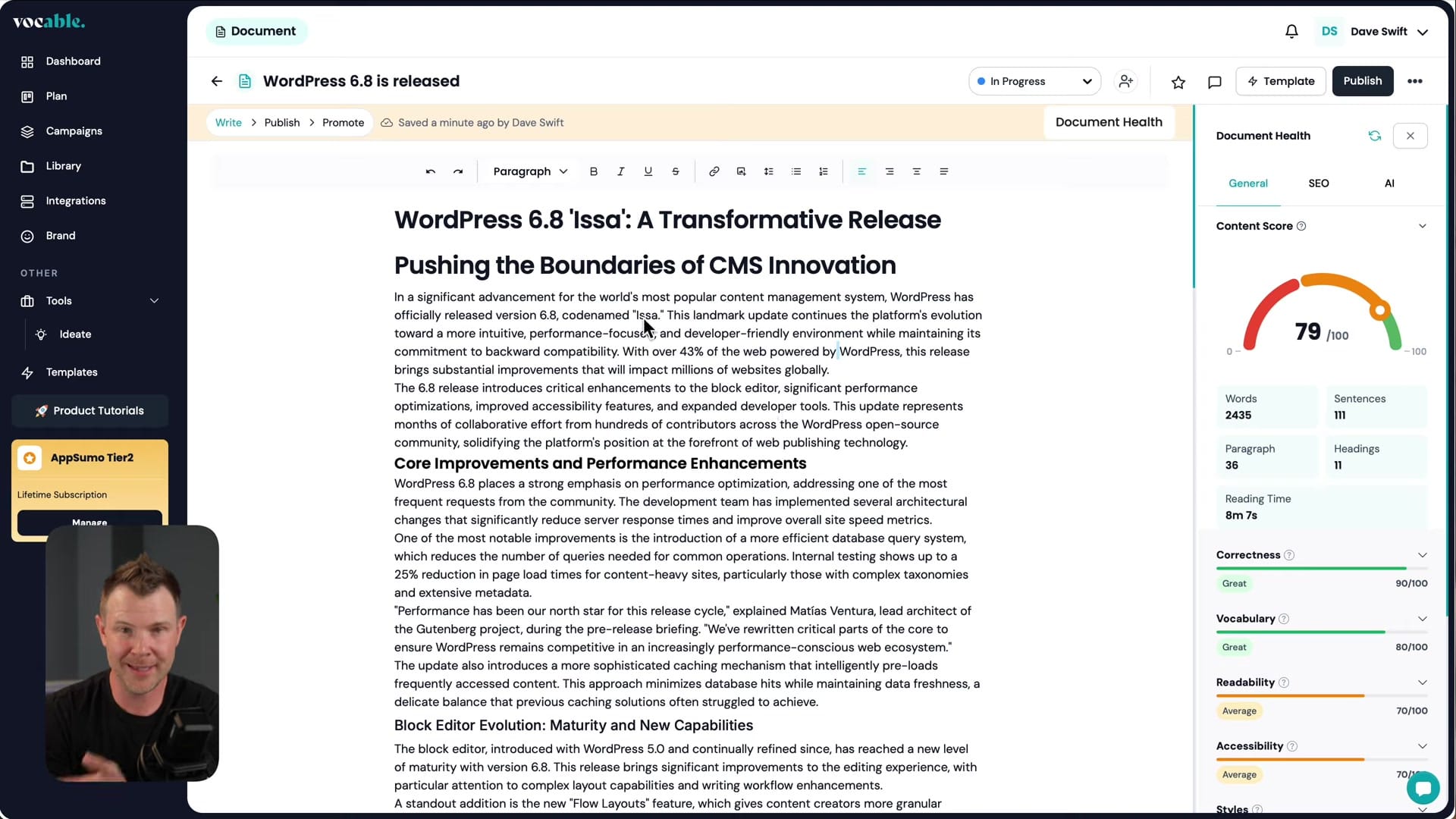Insert an image with the image icon
The image size is (1456, 819).
point(742,171)
